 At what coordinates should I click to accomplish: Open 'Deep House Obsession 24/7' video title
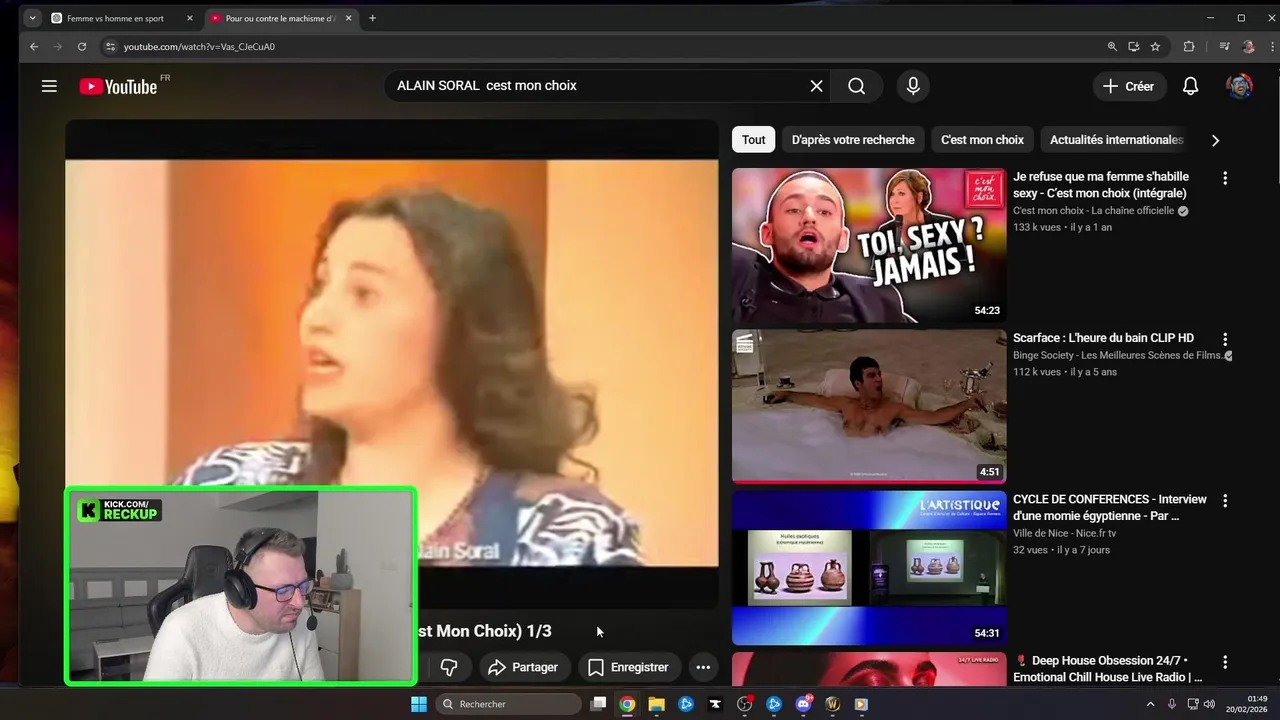point(1107,669)
